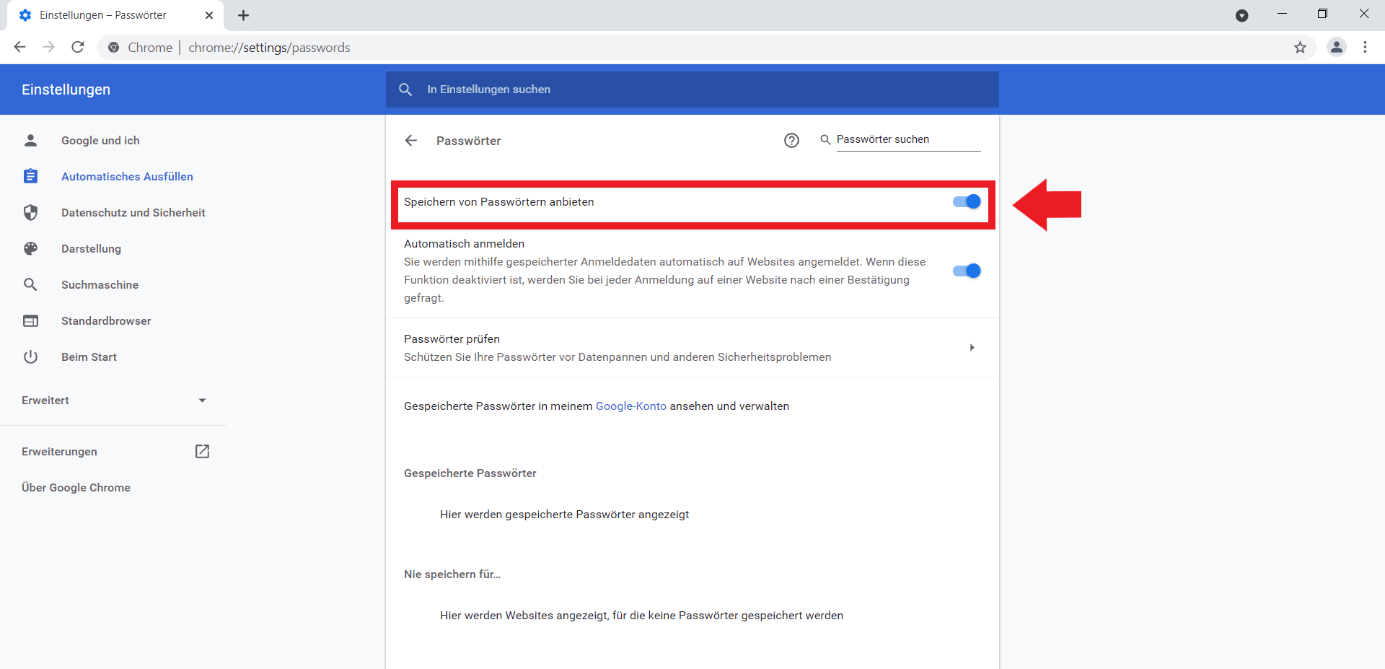Expand the Erweitert section arrow
Viewport: 1385px width, 669px height.
tap(202, 400)
